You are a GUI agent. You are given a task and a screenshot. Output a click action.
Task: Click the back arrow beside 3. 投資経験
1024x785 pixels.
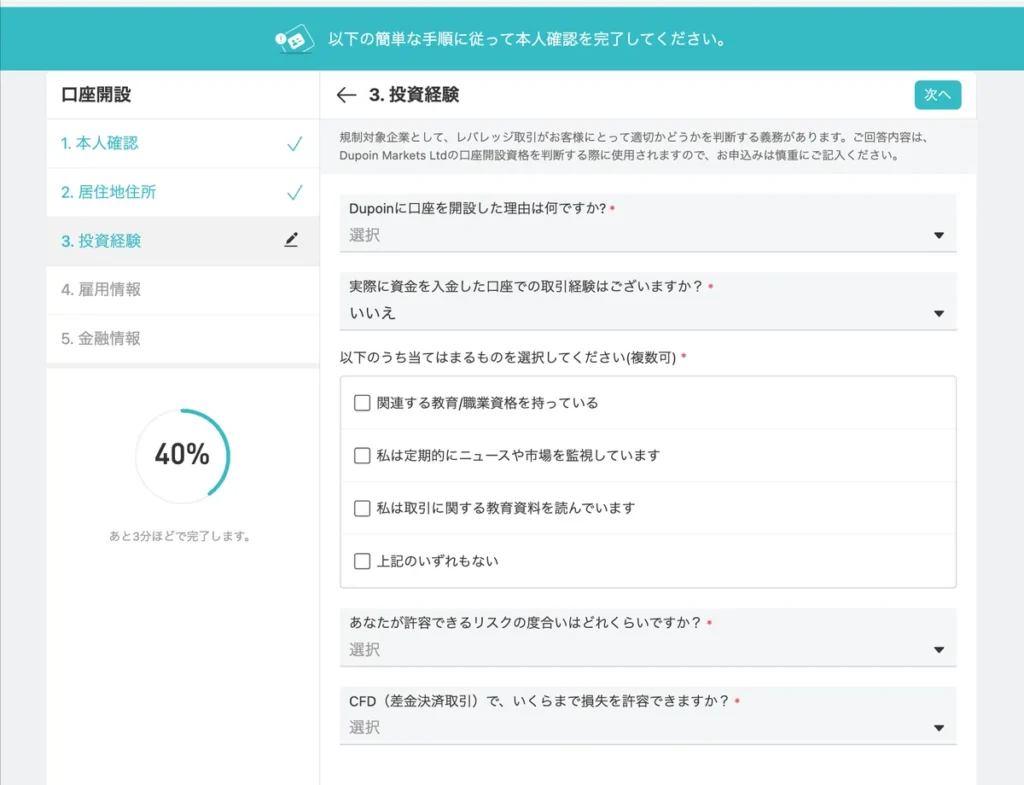tap(346, 95)
